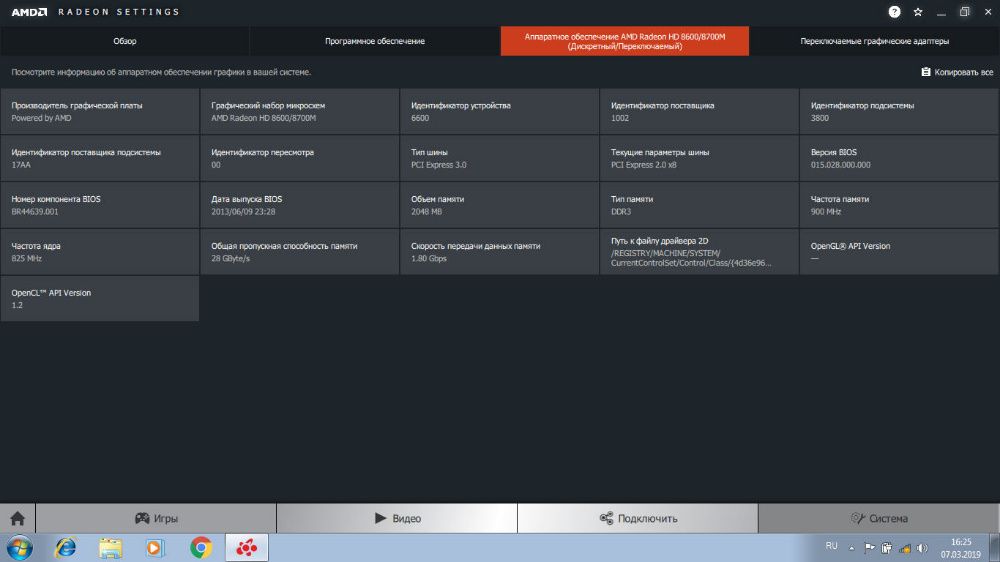Select the Дата выпуска BIOS tile
The width and height of the screenshot is (1000, 562).
(300, 205)
